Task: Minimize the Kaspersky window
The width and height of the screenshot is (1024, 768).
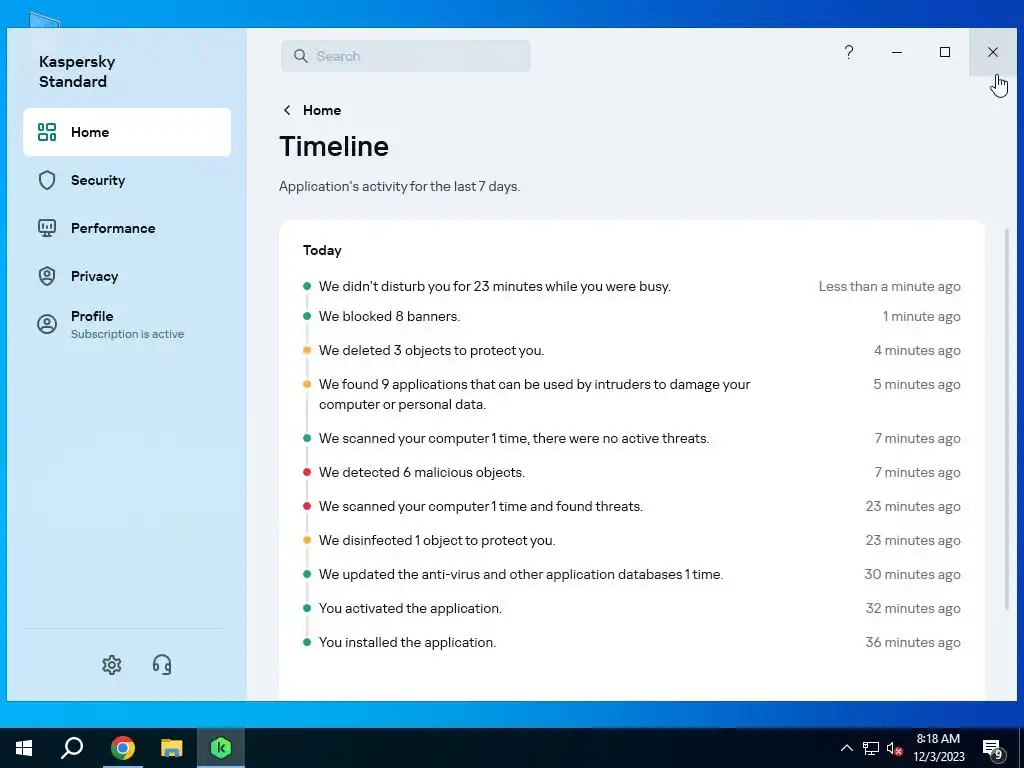Action: coord(897,52)
